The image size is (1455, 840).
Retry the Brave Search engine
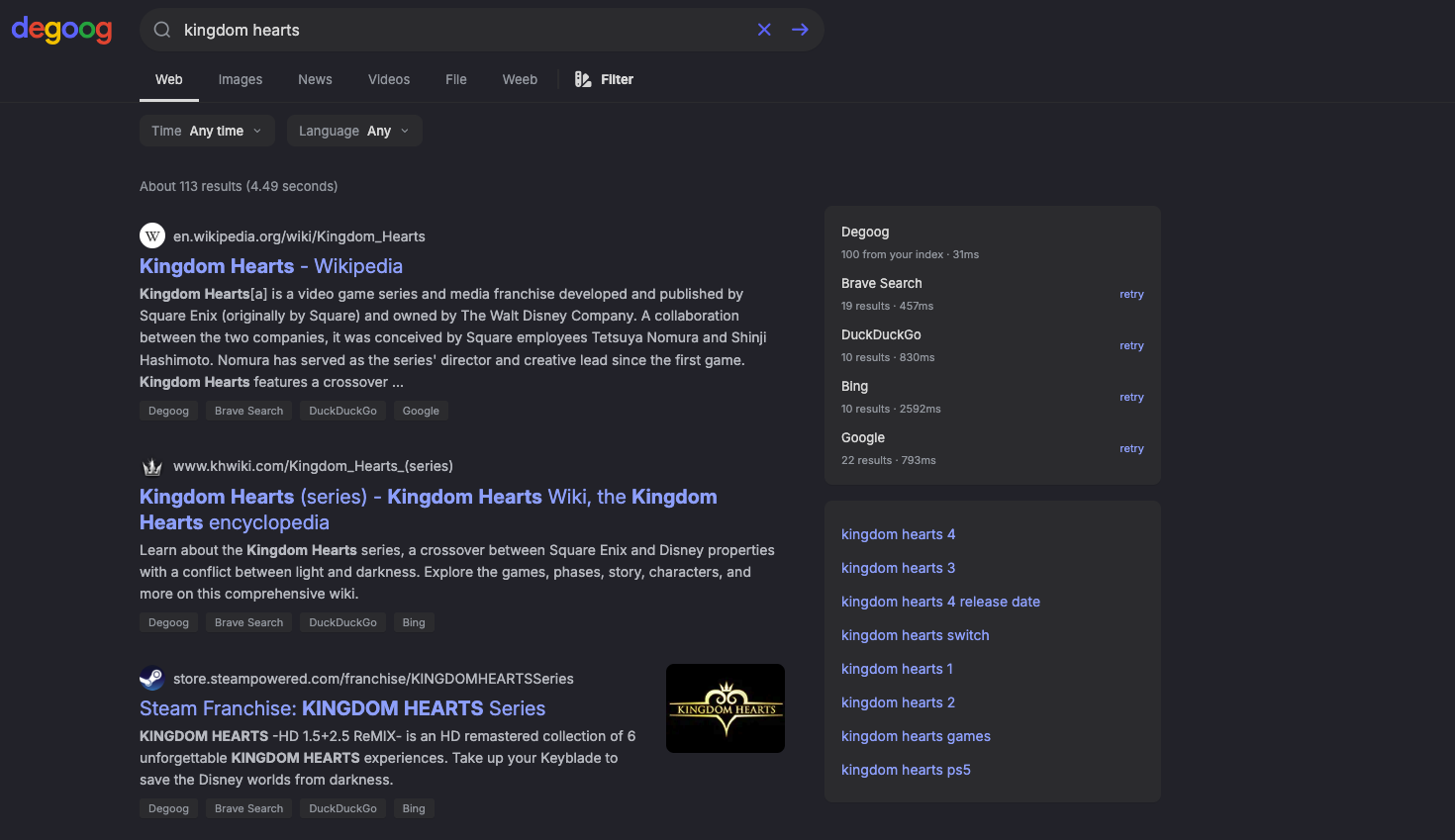click(x=1131, y=294)
